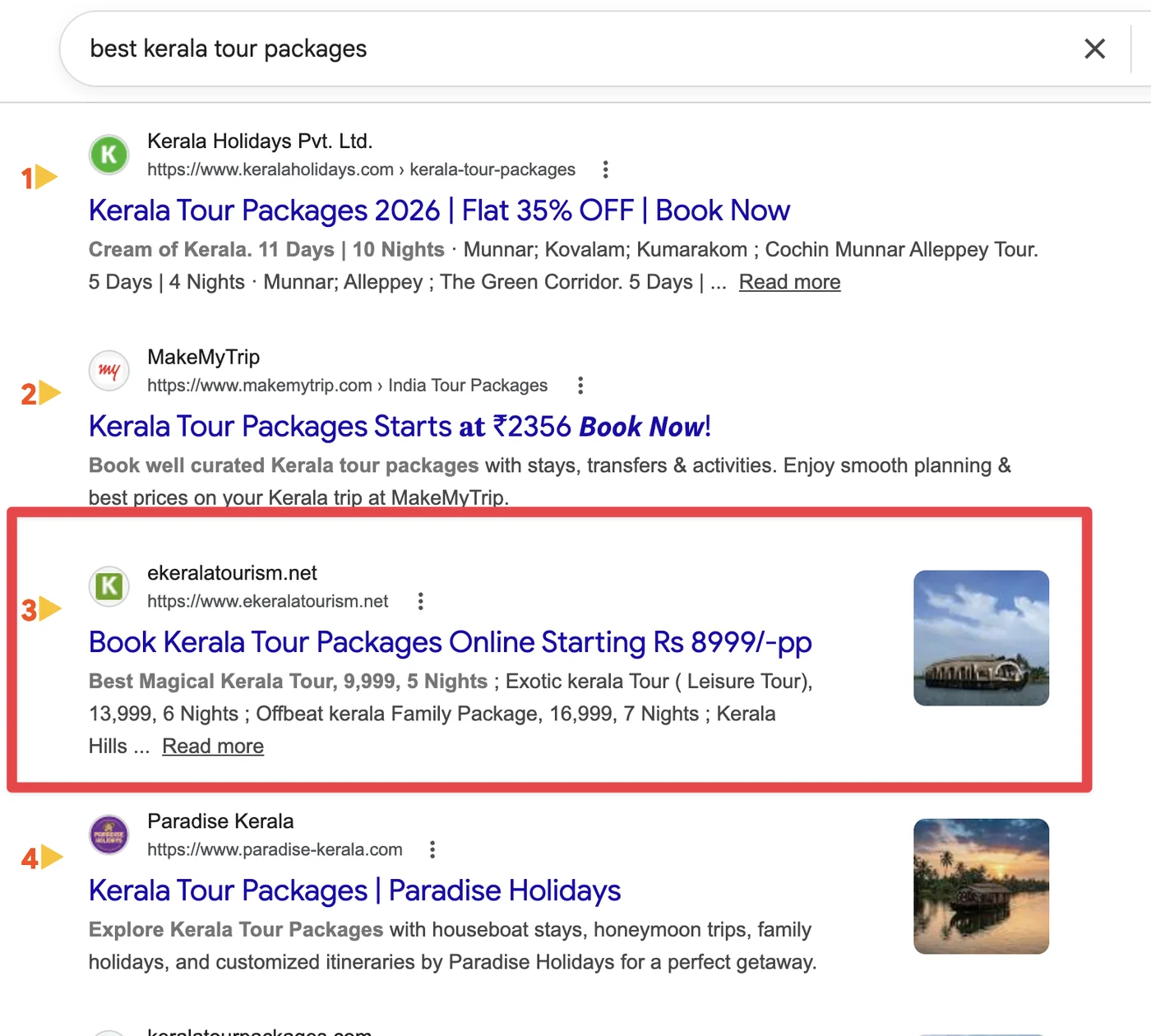Open the MakeMyTrip favicon
1151x1036 pixels.
point(109,371)
